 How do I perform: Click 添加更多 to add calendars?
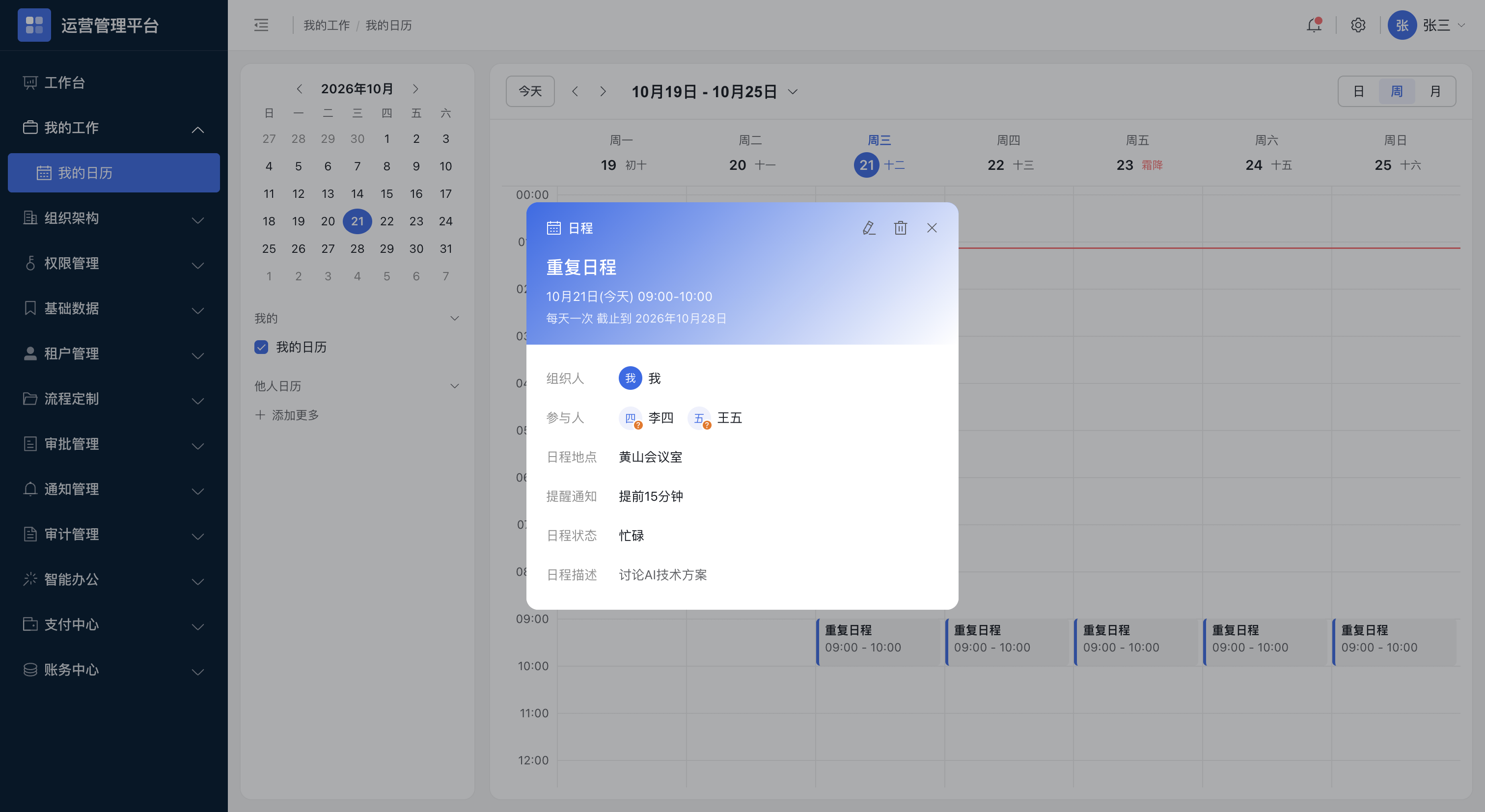coord(287,415)
